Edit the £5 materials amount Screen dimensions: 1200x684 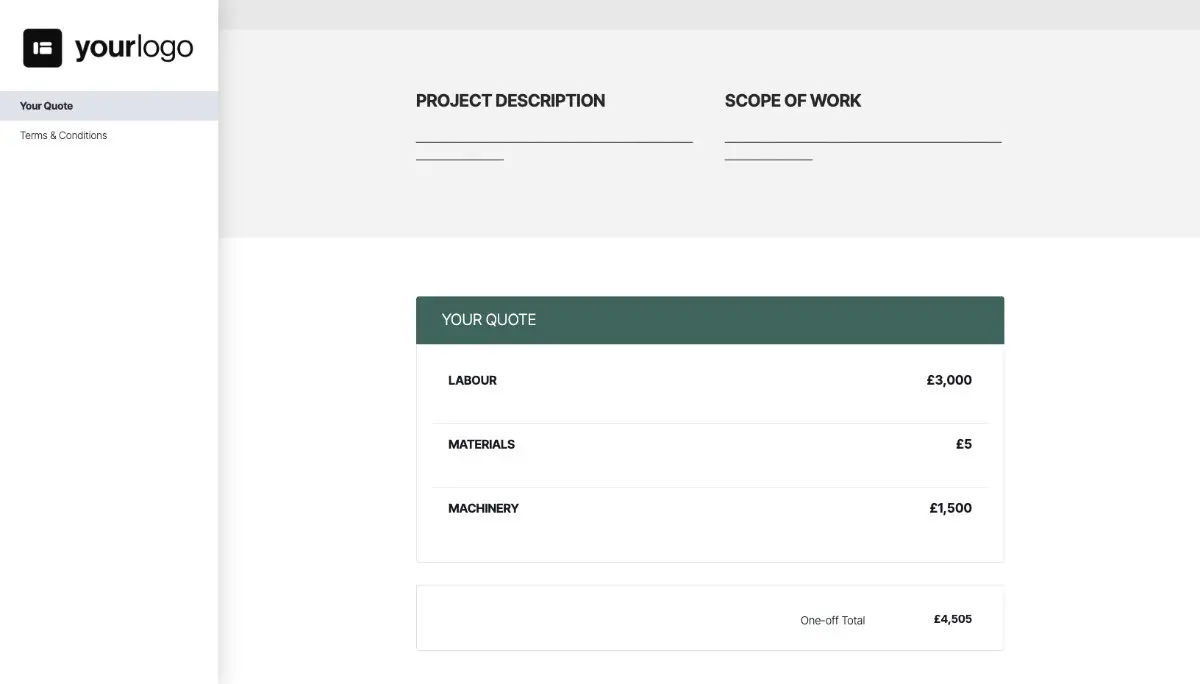click(x=963, y=444)
